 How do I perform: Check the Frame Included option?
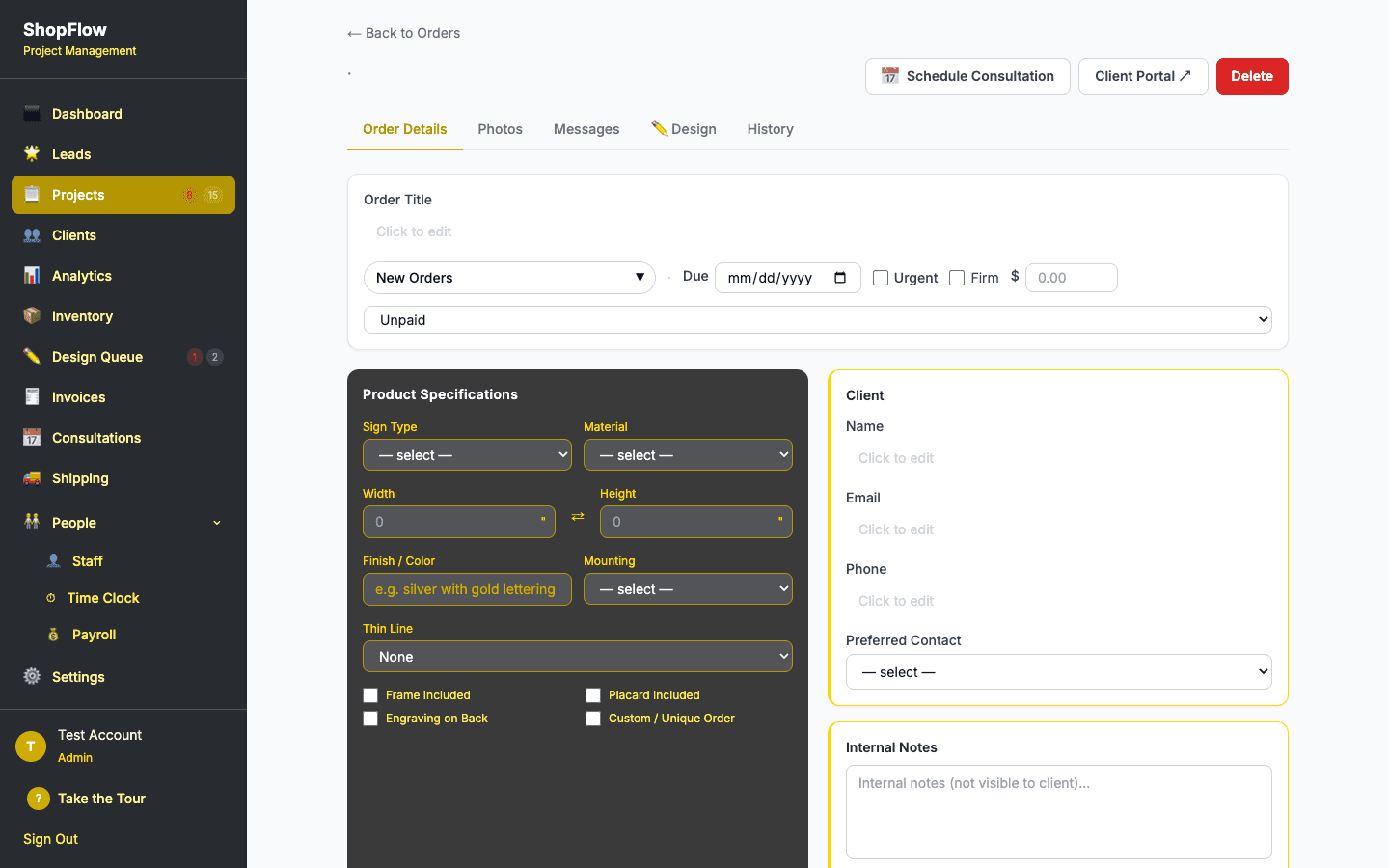pos(370,695)
